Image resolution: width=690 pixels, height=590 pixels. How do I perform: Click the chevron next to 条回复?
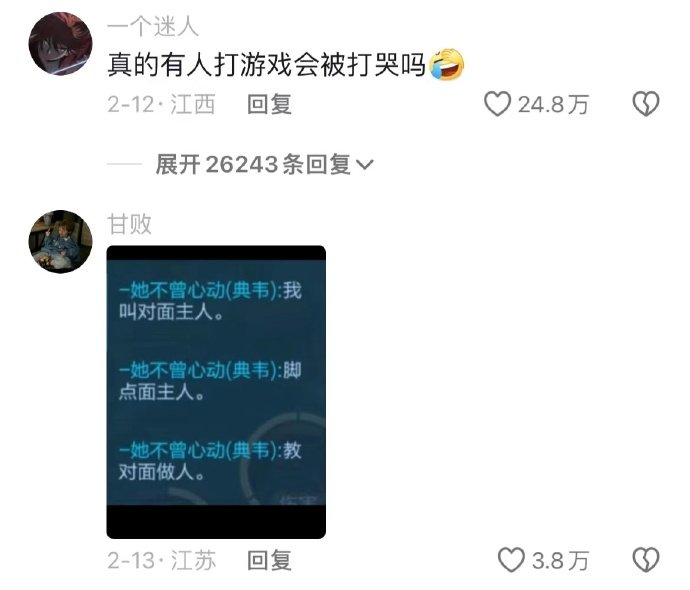[364, 165]
